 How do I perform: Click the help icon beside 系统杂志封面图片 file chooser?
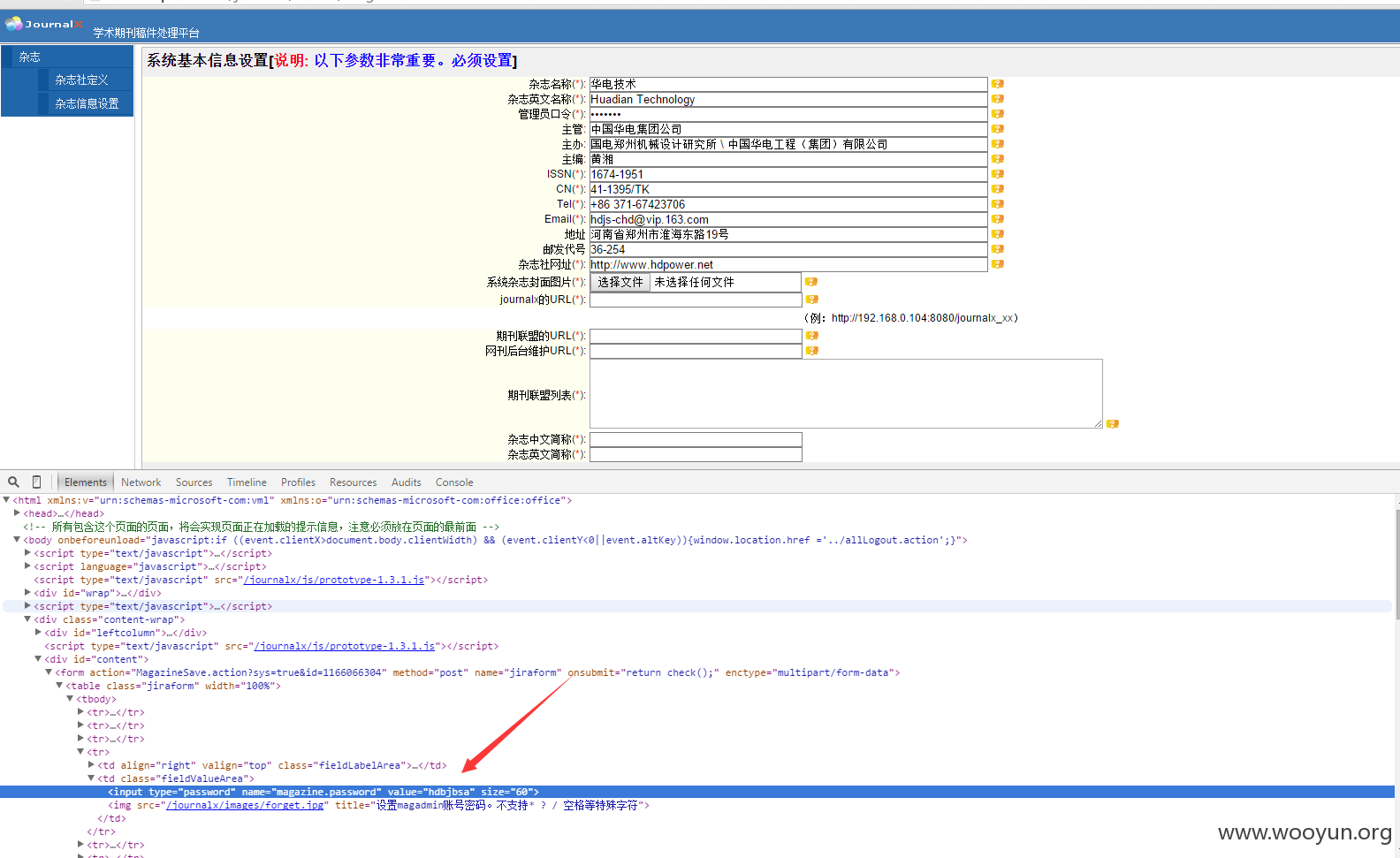[x=811, y=282]
